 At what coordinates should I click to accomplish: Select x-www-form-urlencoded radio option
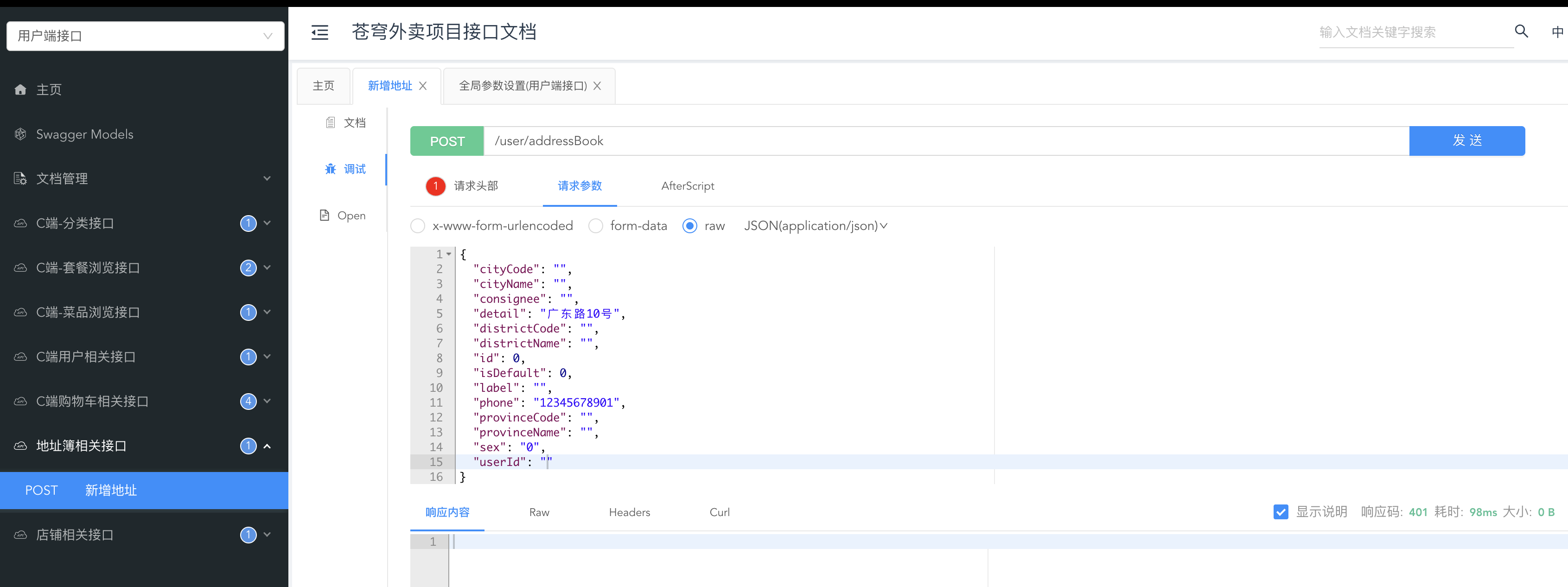pyautogui.click(x=418, y=226)
